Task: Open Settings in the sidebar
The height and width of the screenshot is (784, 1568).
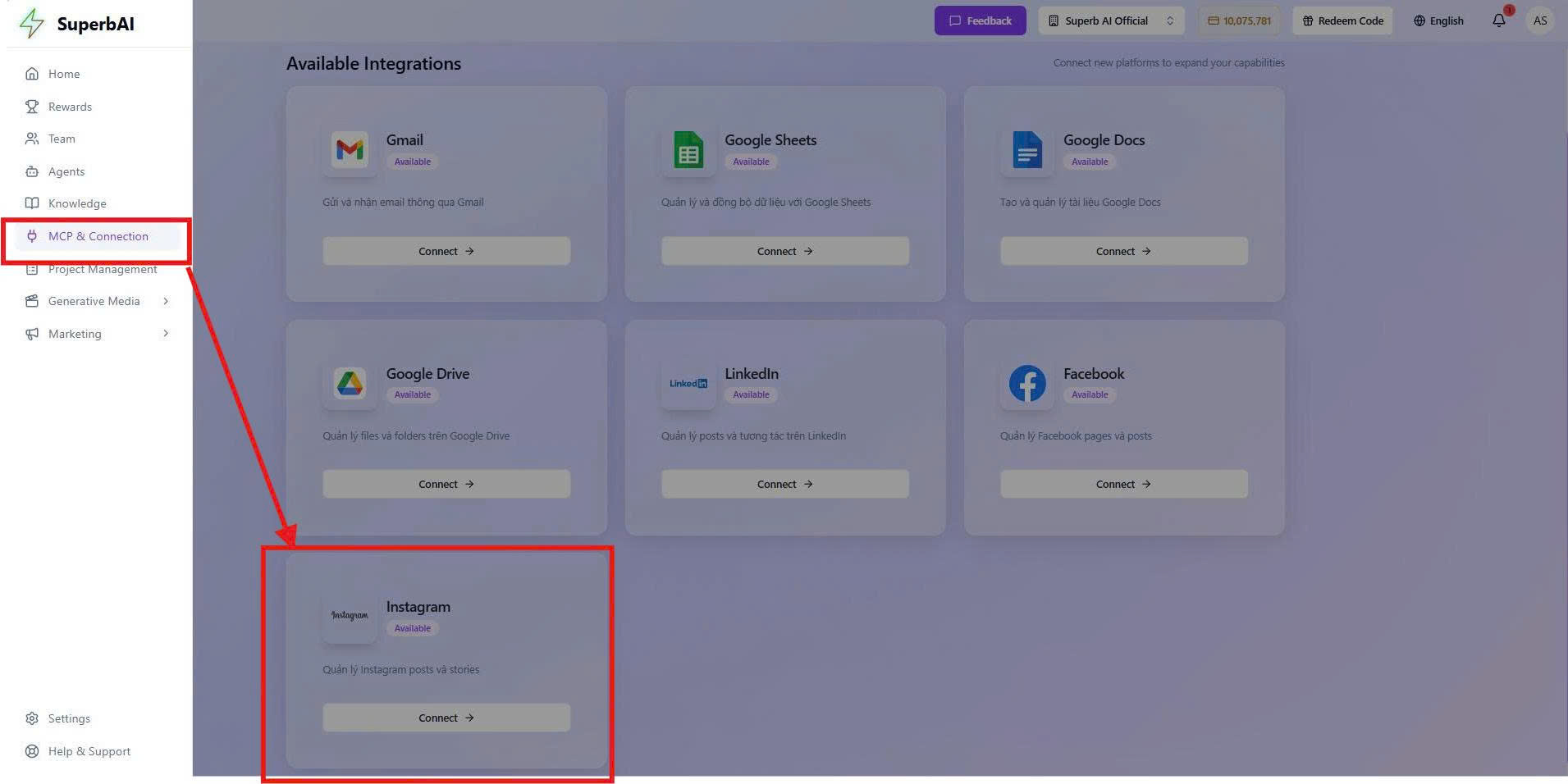Action: [x=69, y=718]
